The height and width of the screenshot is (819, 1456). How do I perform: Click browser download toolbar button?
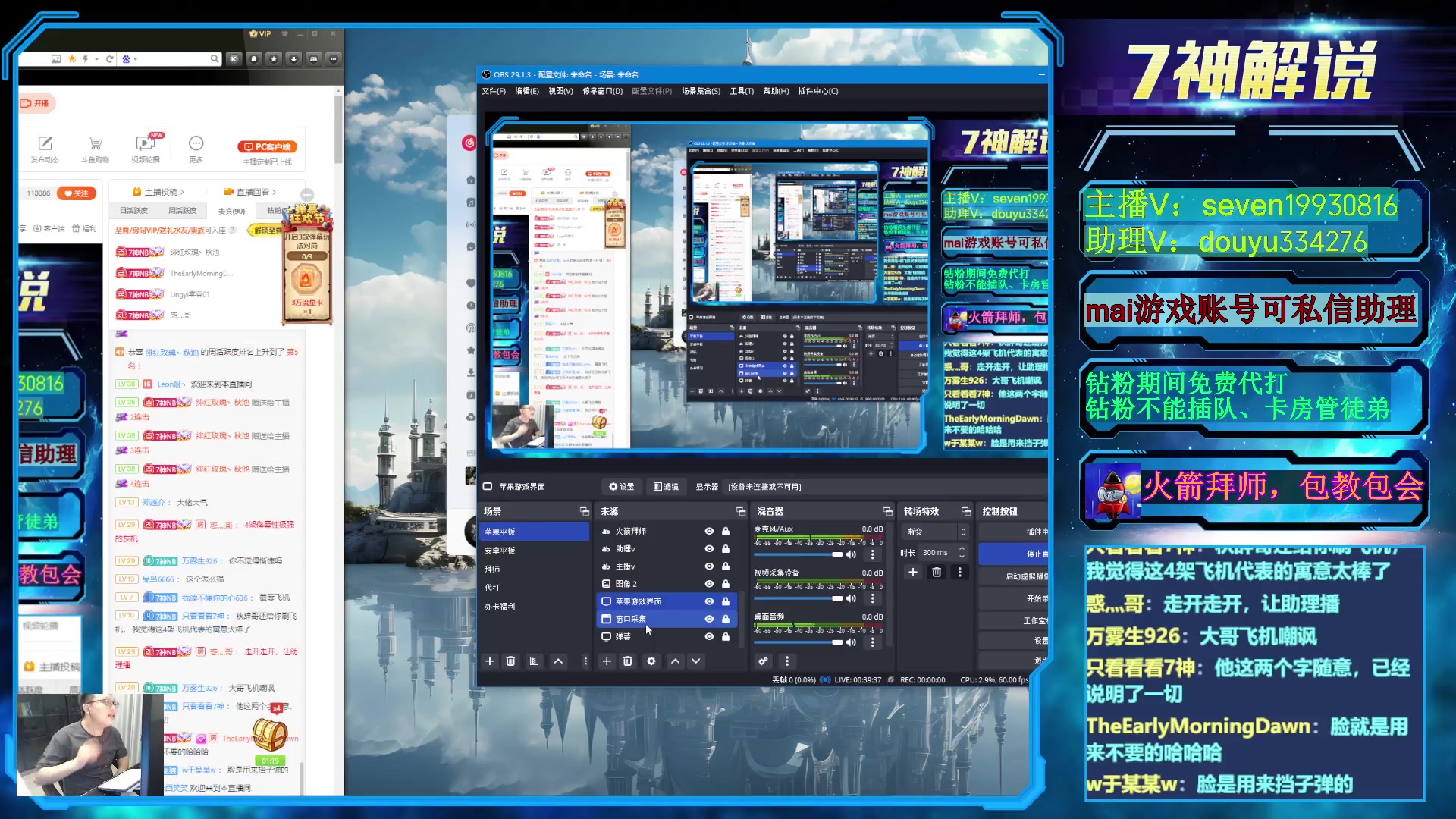(293, 58)
